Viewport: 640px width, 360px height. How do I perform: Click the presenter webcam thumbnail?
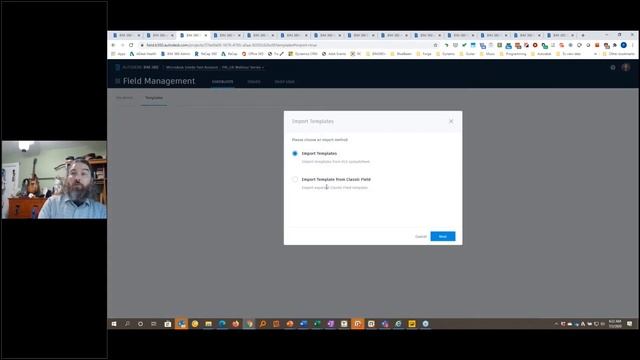click(x=54, y=180)
